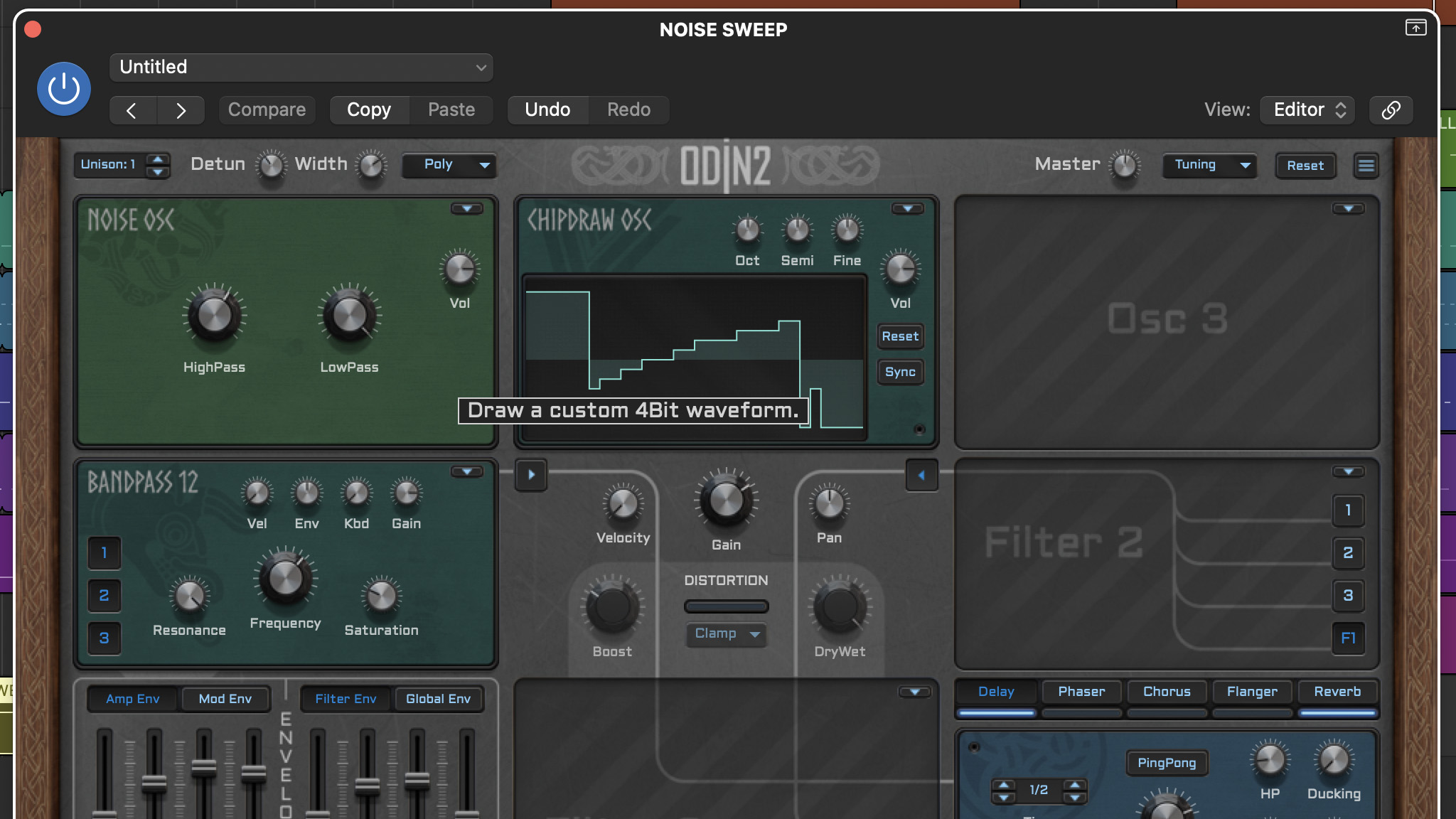Screen dimensions: 1456x819
Task: Click the amplifier Pan knob
Action: [829, 503]
